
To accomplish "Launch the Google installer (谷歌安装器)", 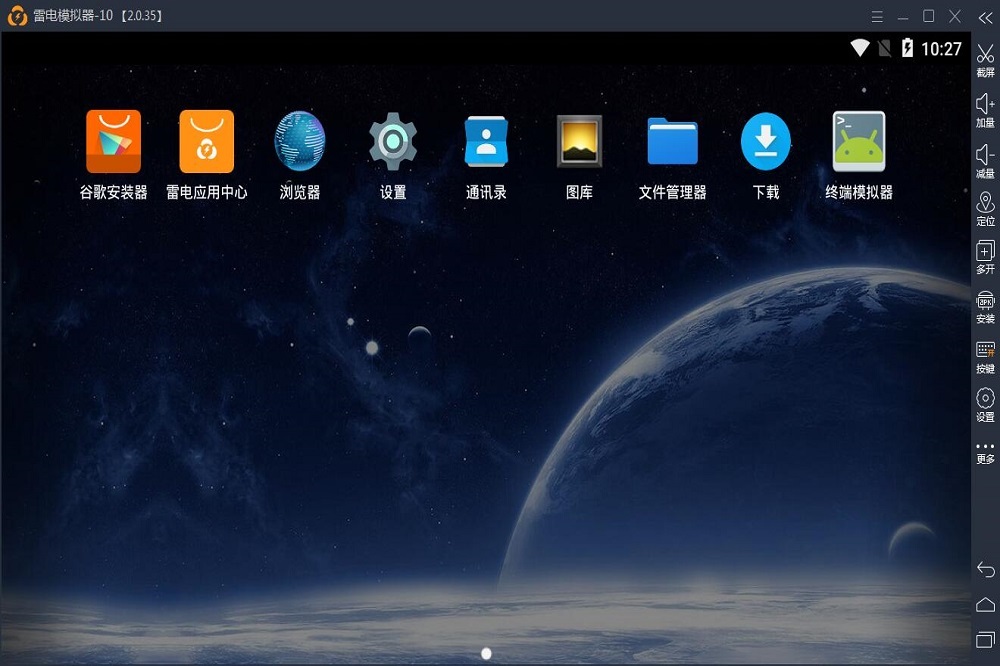I will pos(112,140).
